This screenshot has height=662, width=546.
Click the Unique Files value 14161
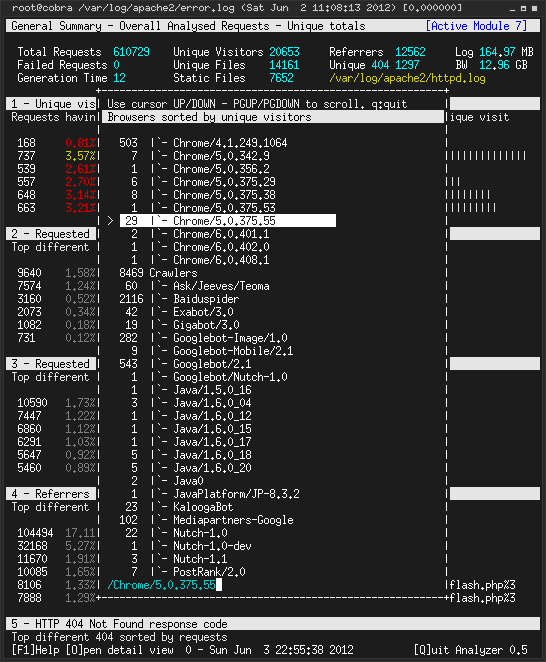coord(285,65)
